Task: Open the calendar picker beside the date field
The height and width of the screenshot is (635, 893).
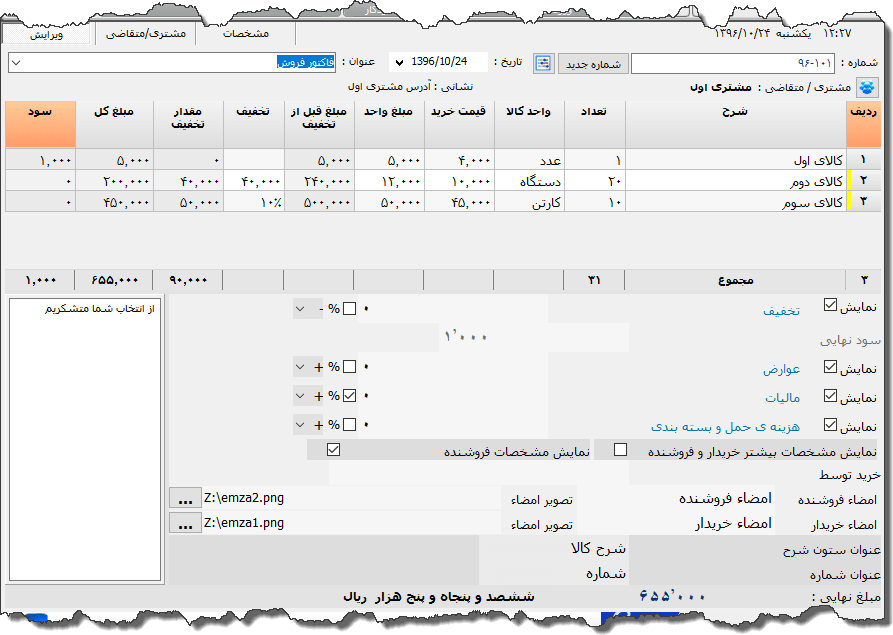Action: pos(543,61)
